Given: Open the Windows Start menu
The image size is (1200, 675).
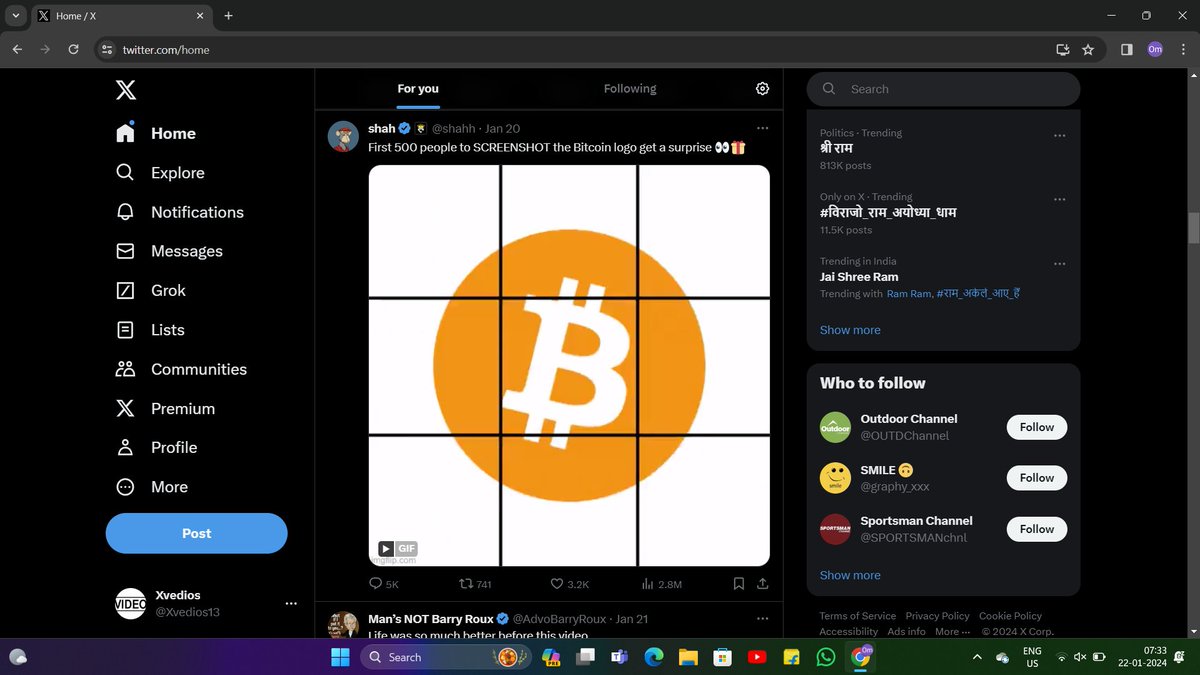Looking at the screenshot, I should tap(340, 657).
